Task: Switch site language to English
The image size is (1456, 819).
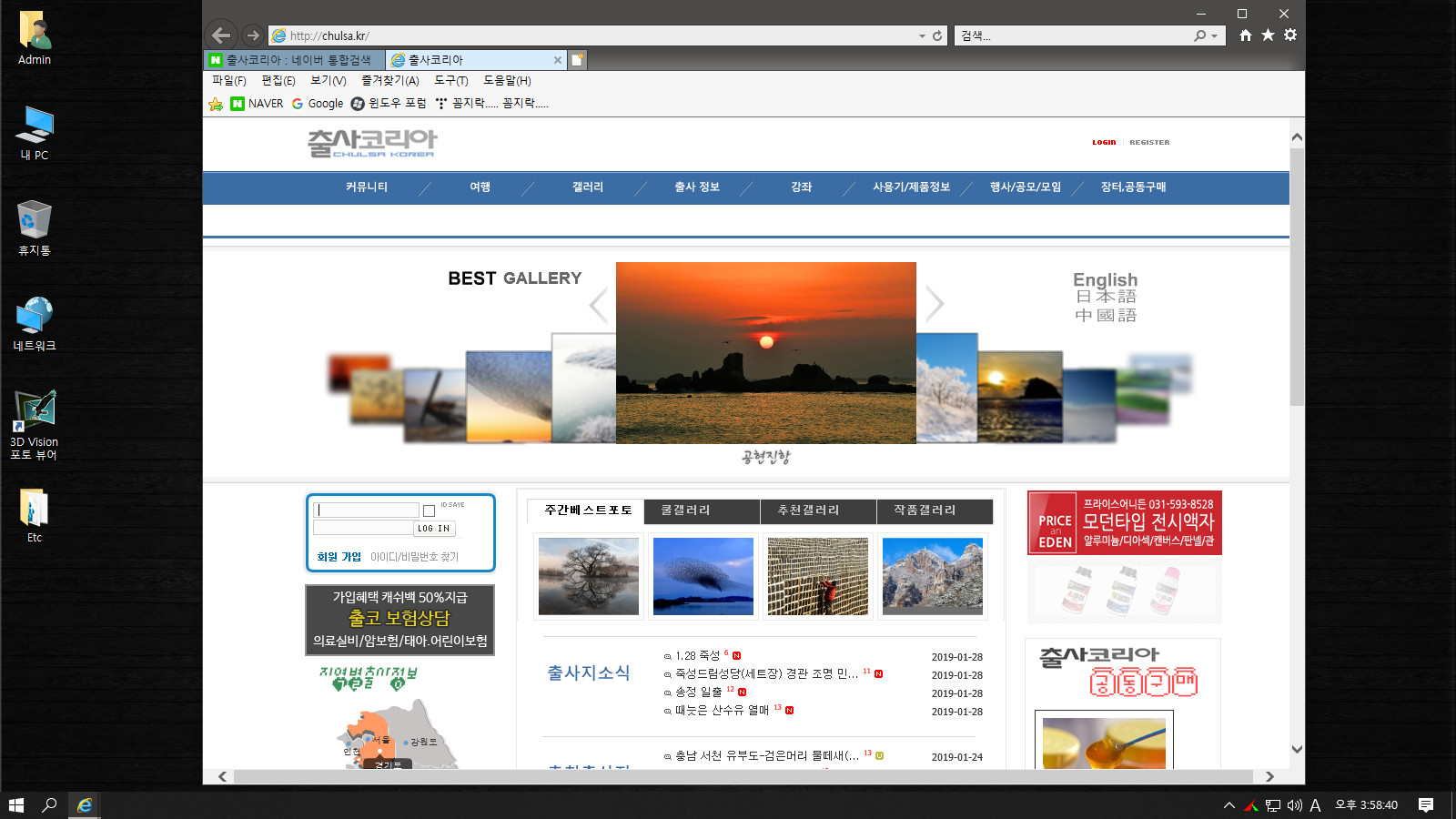Action: pyautogui.click(x=1105, y=280)
